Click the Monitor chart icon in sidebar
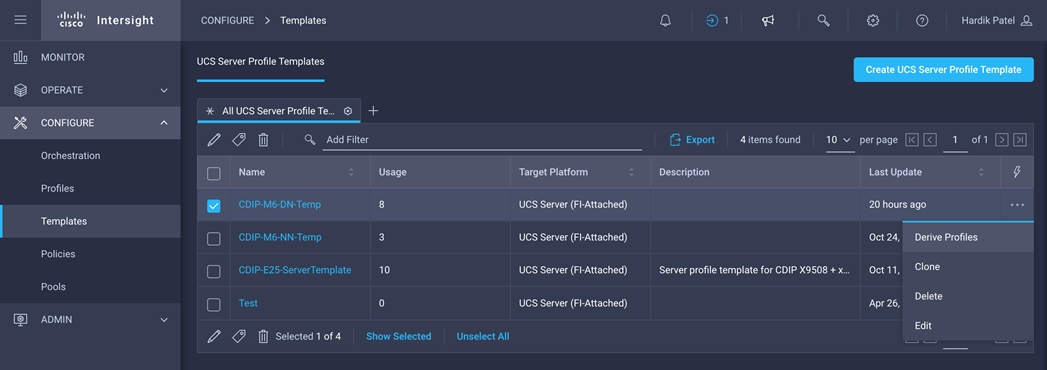Screen dimensions: 1047x370 (x=20, y=57)
